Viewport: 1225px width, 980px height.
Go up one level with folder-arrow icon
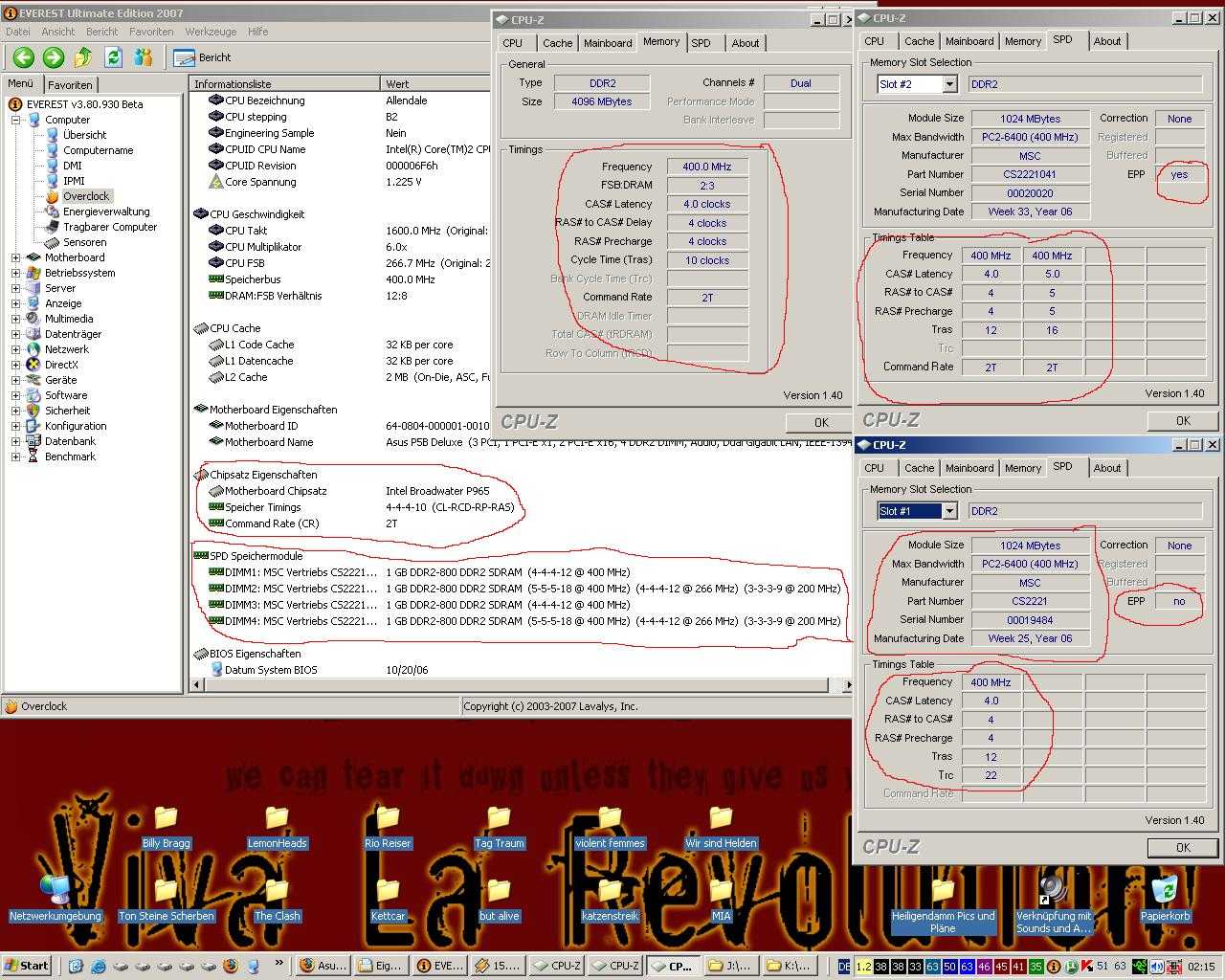pos(83,57)
